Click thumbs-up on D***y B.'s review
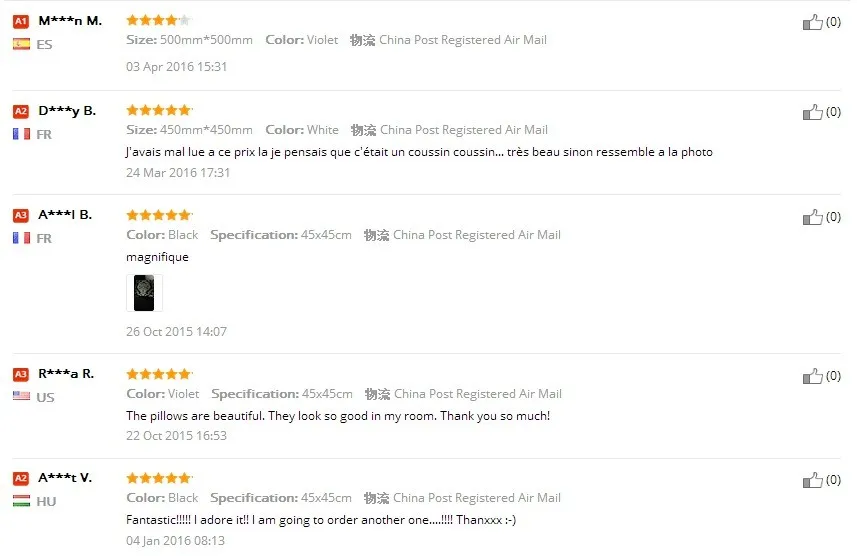 [812, 112]
